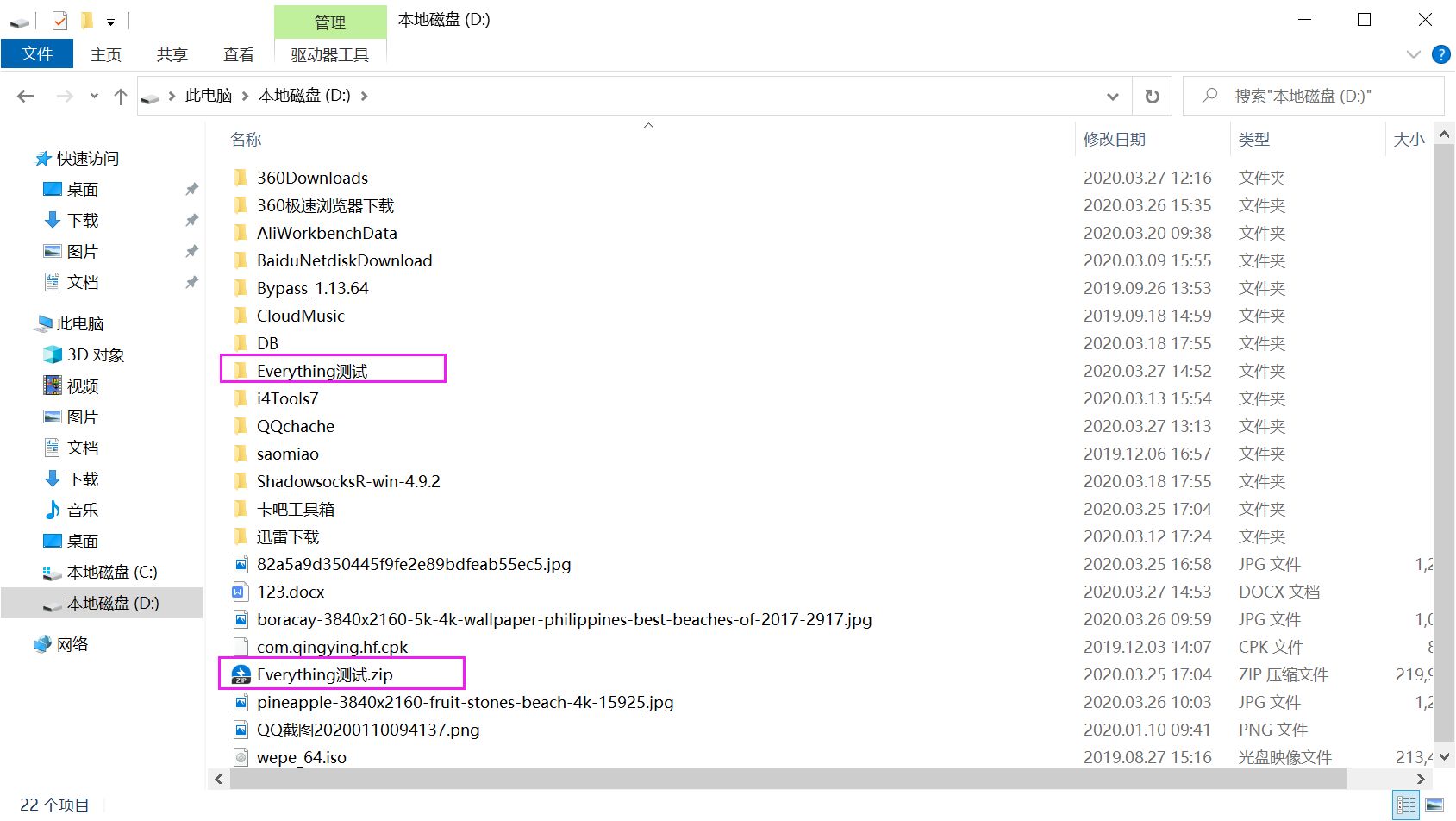Open 视频 in navigation pane
The width and height of the screenshot is (1456, 821).
coord(83,386)
